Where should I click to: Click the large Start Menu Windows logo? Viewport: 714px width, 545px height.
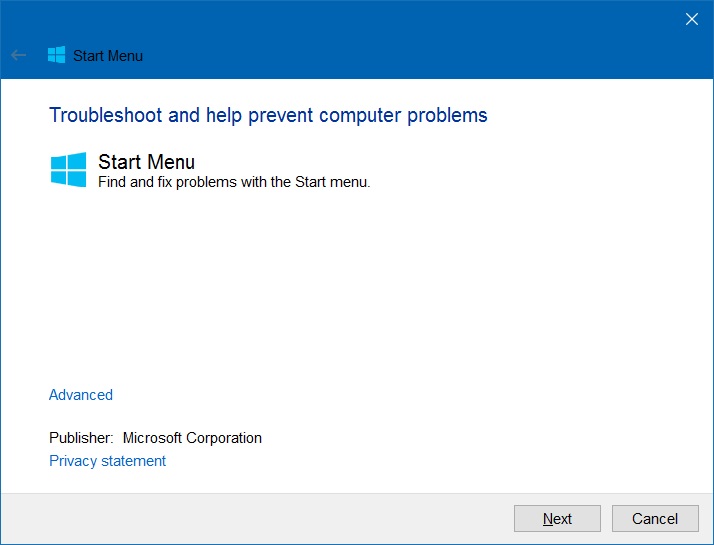69,169
